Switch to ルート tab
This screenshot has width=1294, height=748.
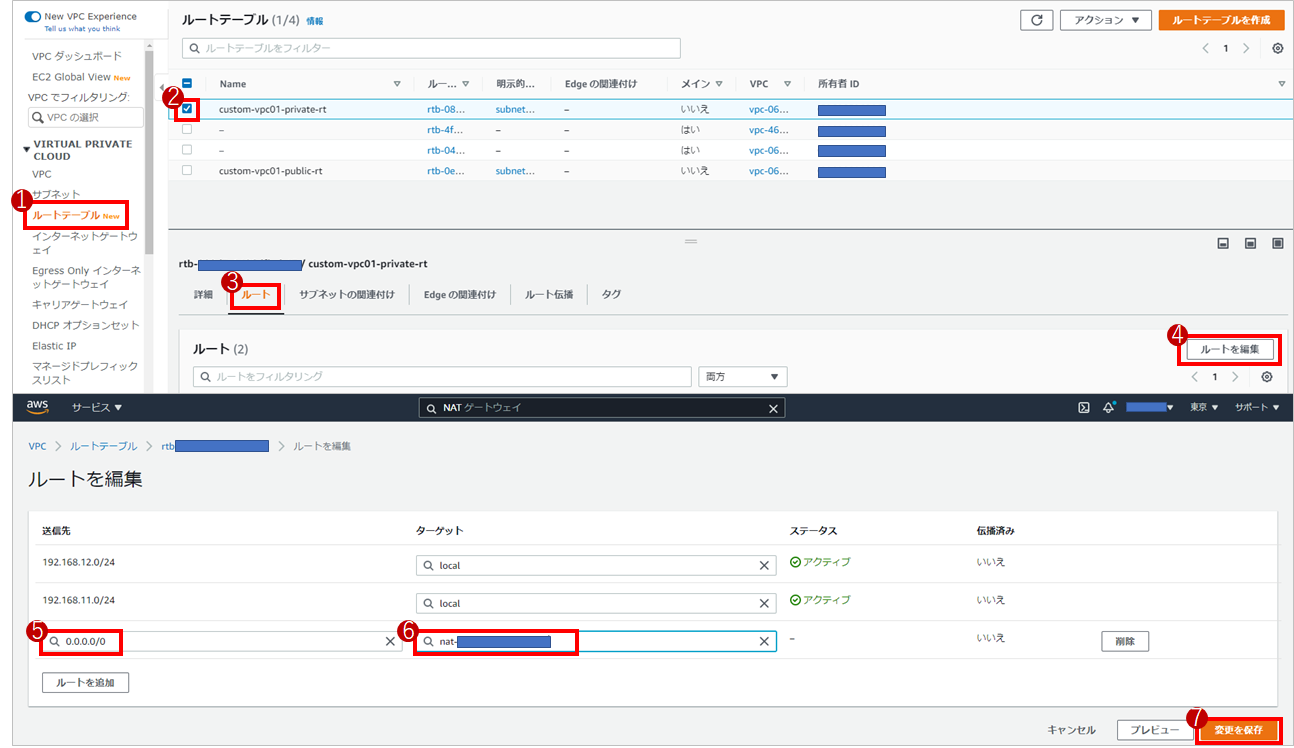click(256, 295)
